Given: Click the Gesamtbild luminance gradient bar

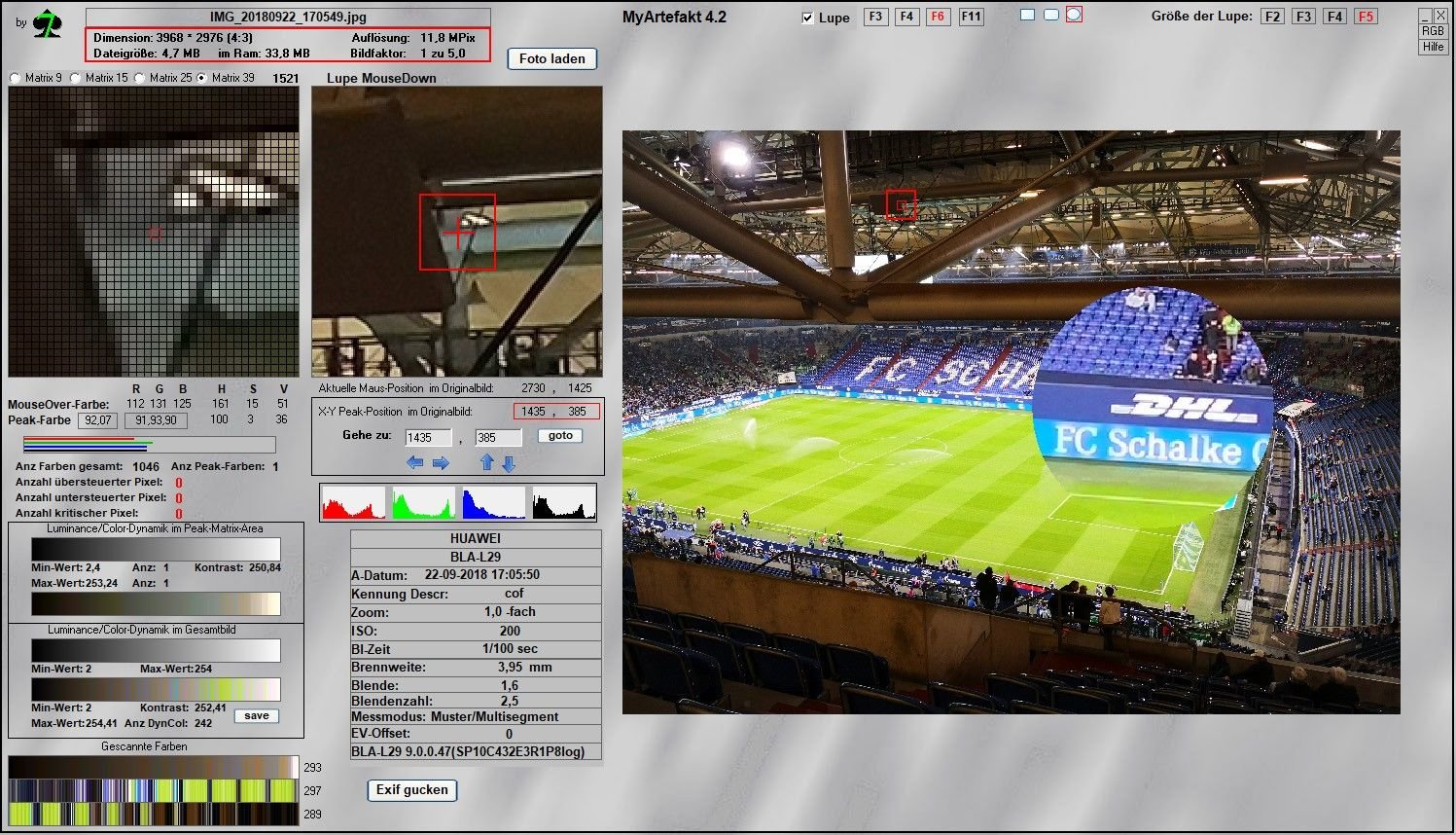Looking at the screenshot, I should point(156,650).
